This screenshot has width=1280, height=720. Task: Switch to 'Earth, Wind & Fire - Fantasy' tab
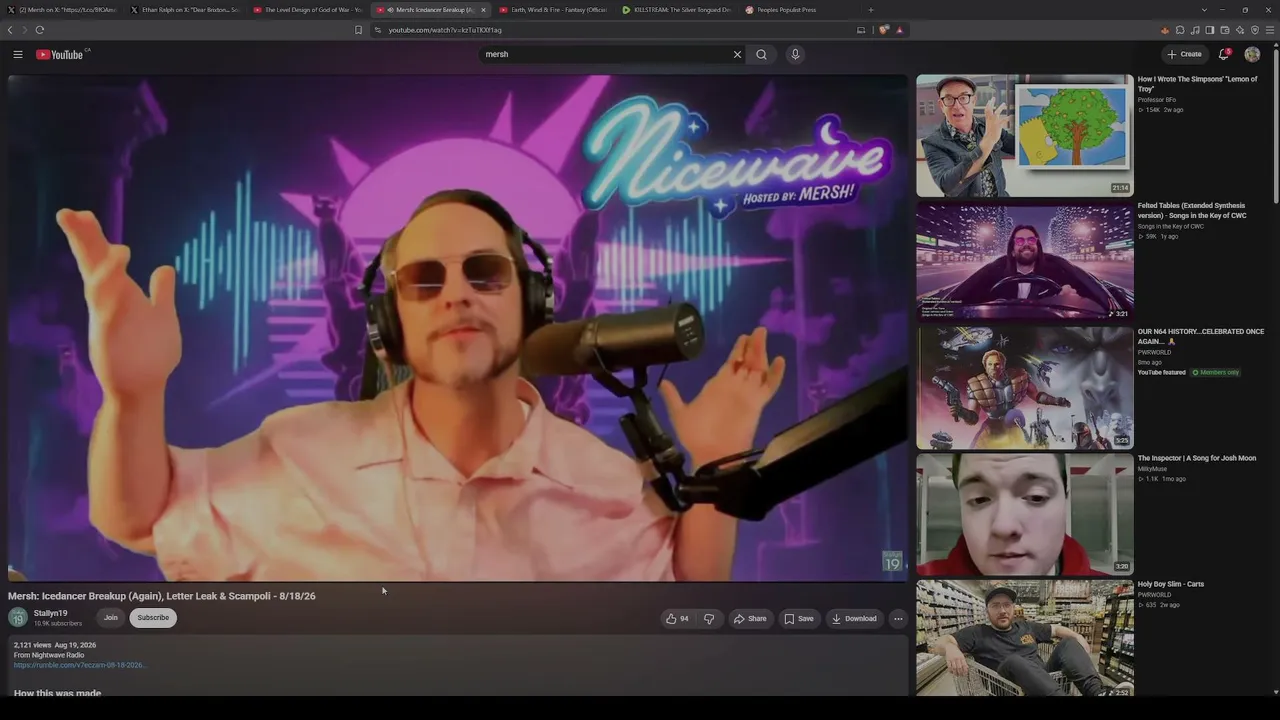tap(553, 10)
